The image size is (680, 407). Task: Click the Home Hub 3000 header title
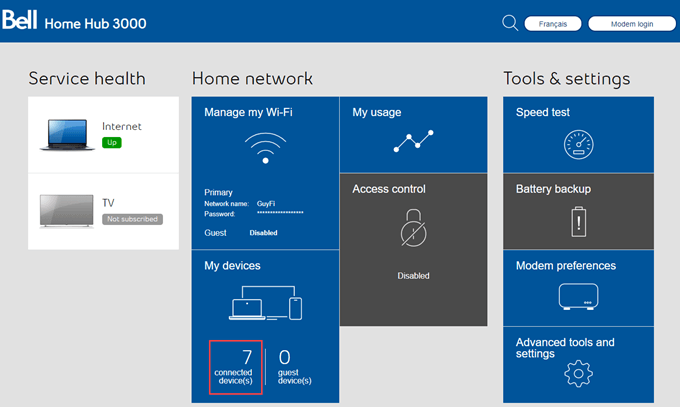pyautogui.click(x=95, y=23)
